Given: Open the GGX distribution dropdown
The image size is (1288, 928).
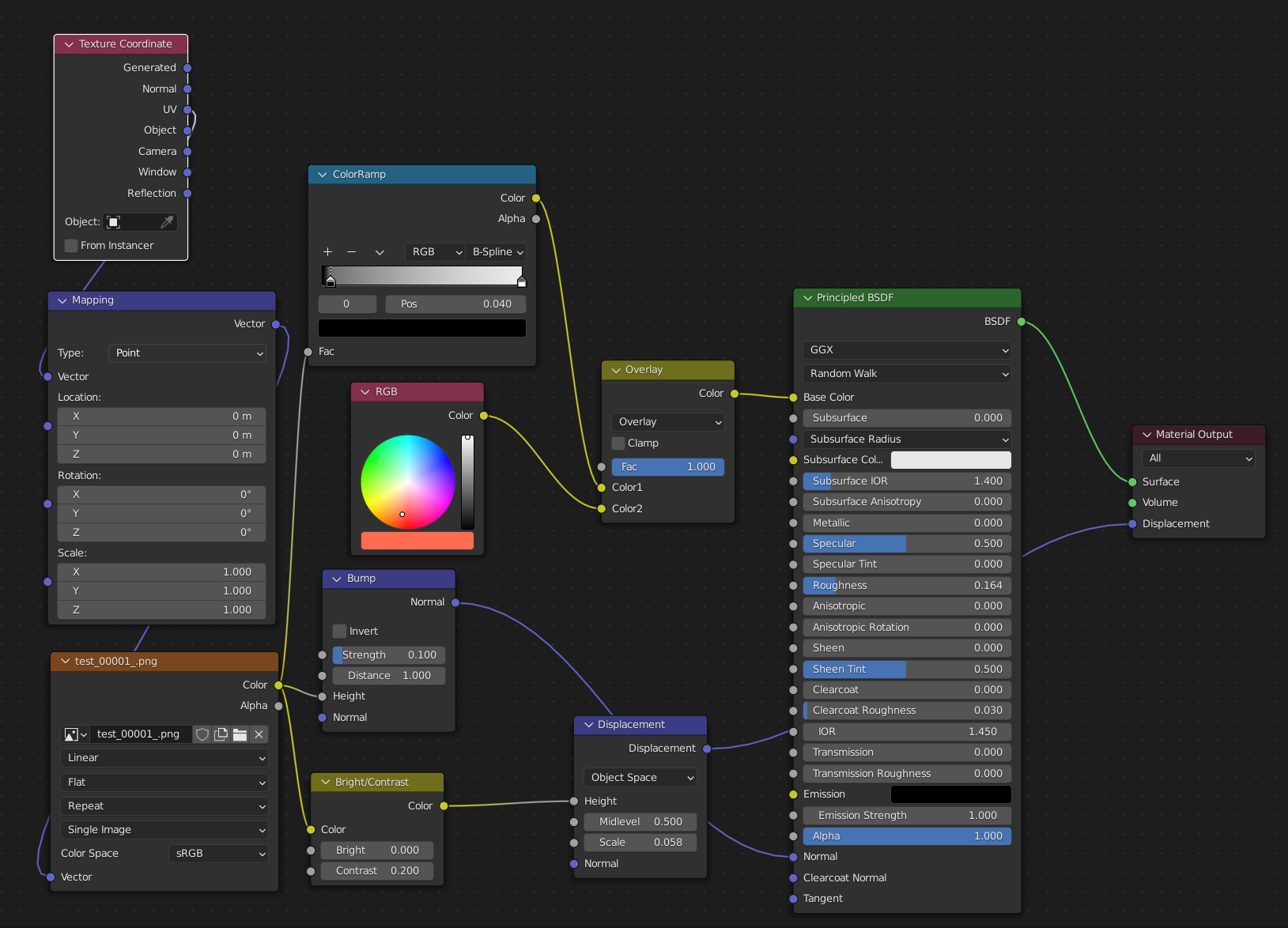Looking at the screenshot, I should tap(907, 350).
